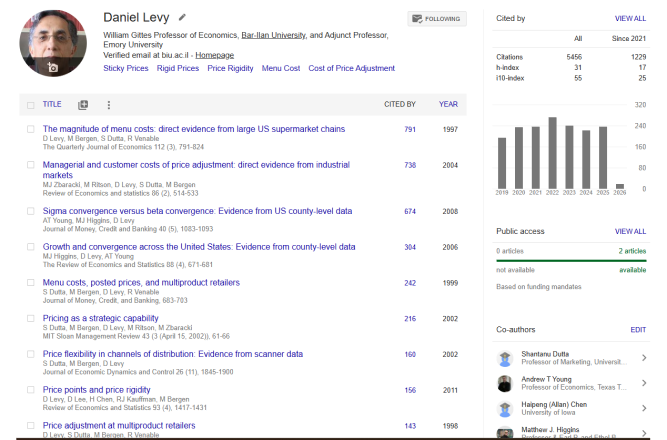667x440 pixels.
Task: Open the Sticky Prices interest tag
Action: (x=126, y=69)
